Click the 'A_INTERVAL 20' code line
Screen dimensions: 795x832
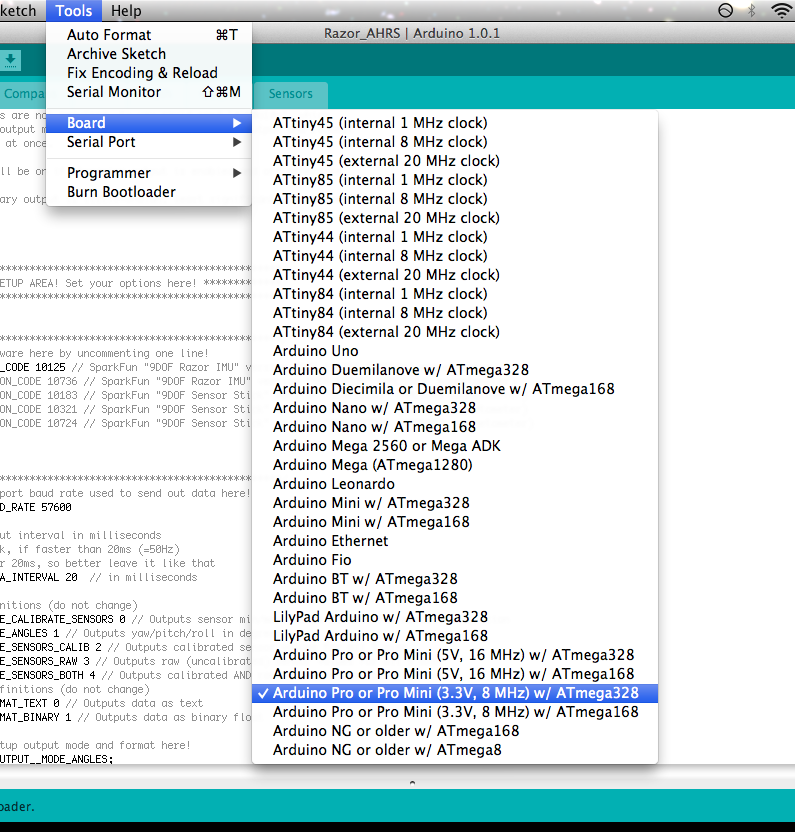click(99, 577)
